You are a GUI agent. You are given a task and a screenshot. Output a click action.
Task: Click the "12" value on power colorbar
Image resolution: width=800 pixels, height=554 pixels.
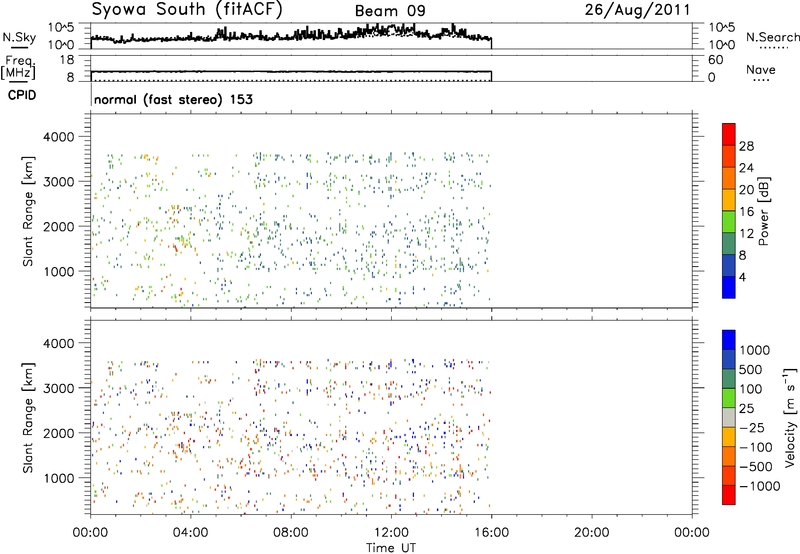(x=746, y=234)
